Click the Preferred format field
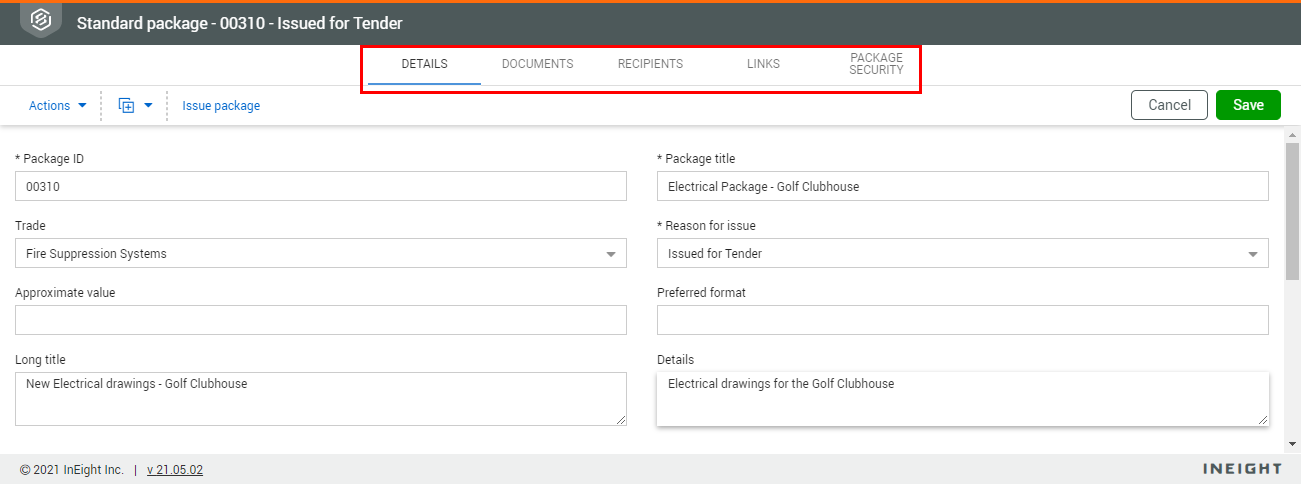Screen dimensions: 1301x484 pyautogui.click(x=962, y=320)
